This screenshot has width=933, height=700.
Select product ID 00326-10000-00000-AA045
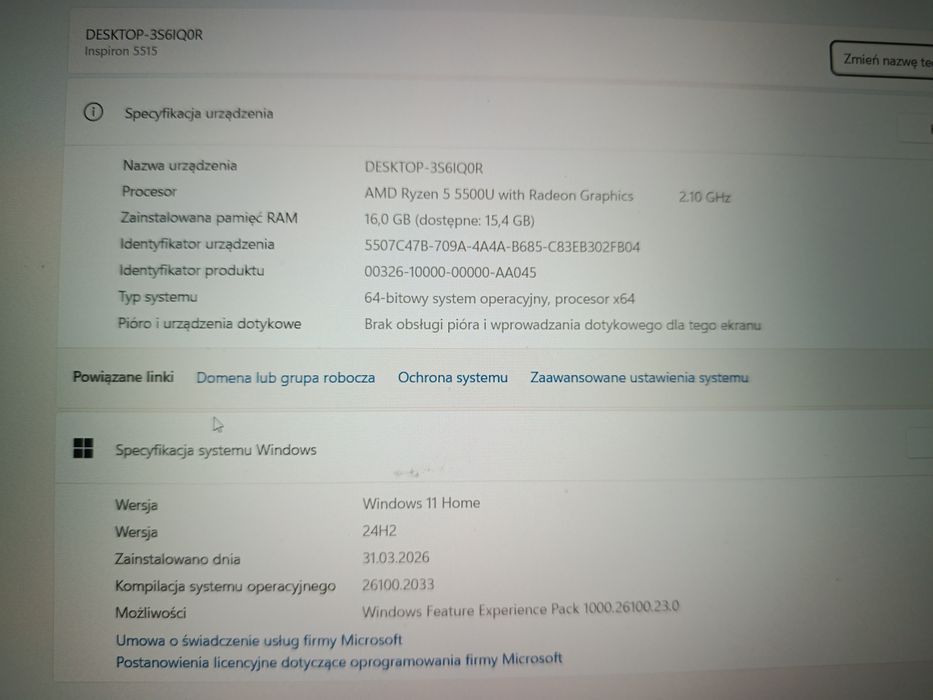pos(450,273)
